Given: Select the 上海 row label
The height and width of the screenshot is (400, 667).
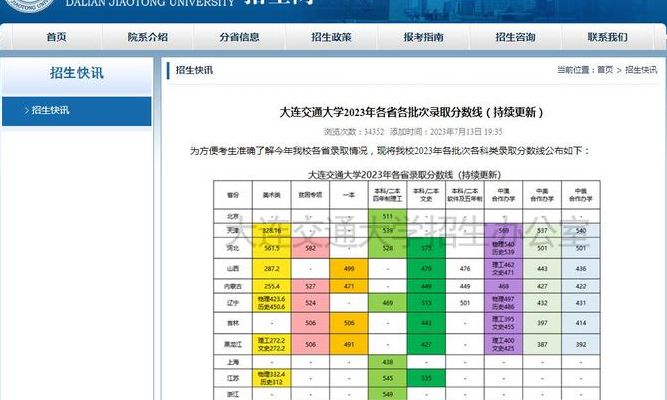Looking at the screenshot, I should tap(233, 362).
